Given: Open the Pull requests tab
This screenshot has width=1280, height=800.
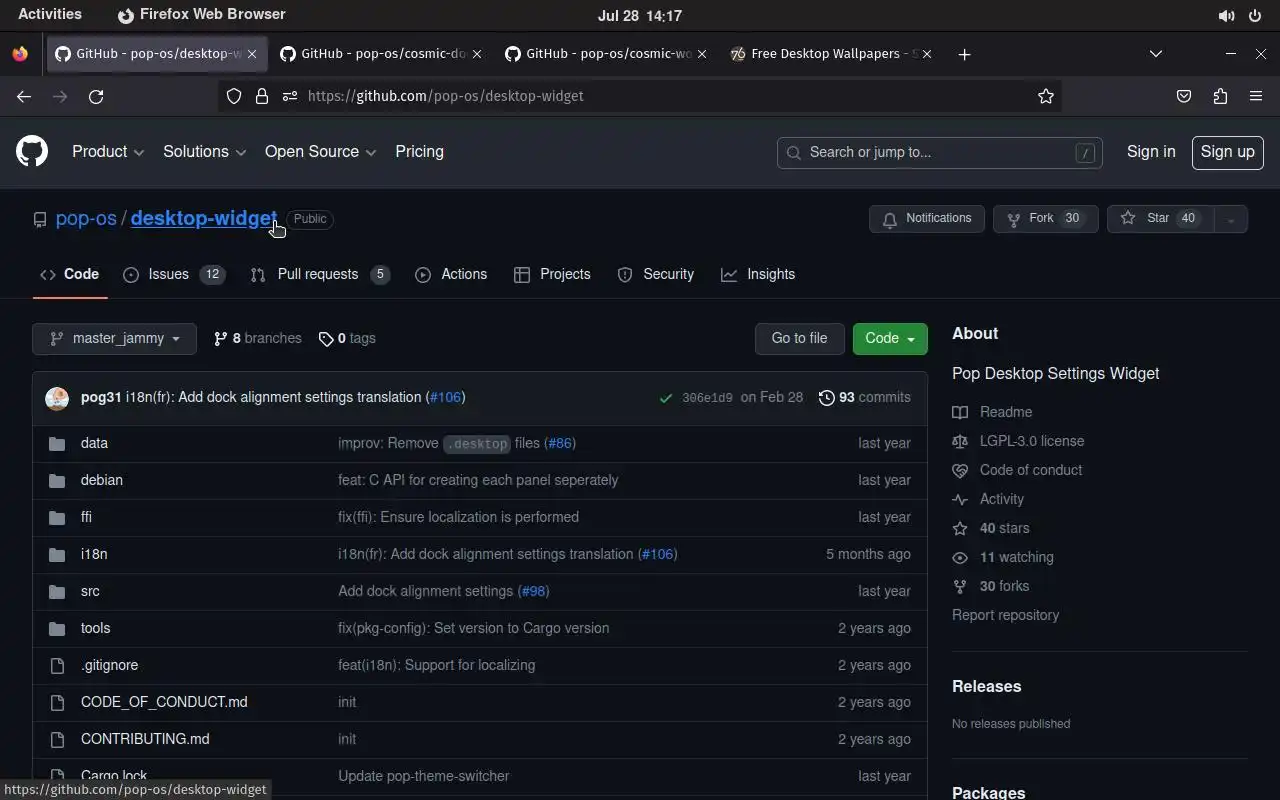Looking at the screenshot, I should (320, 274).
